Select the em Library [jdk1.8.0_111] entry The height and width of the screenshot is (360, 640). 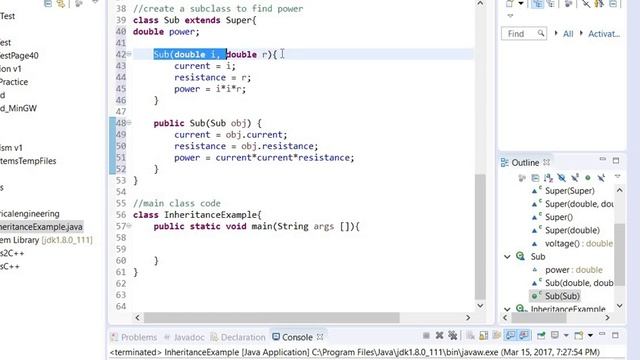coord(46,240)
